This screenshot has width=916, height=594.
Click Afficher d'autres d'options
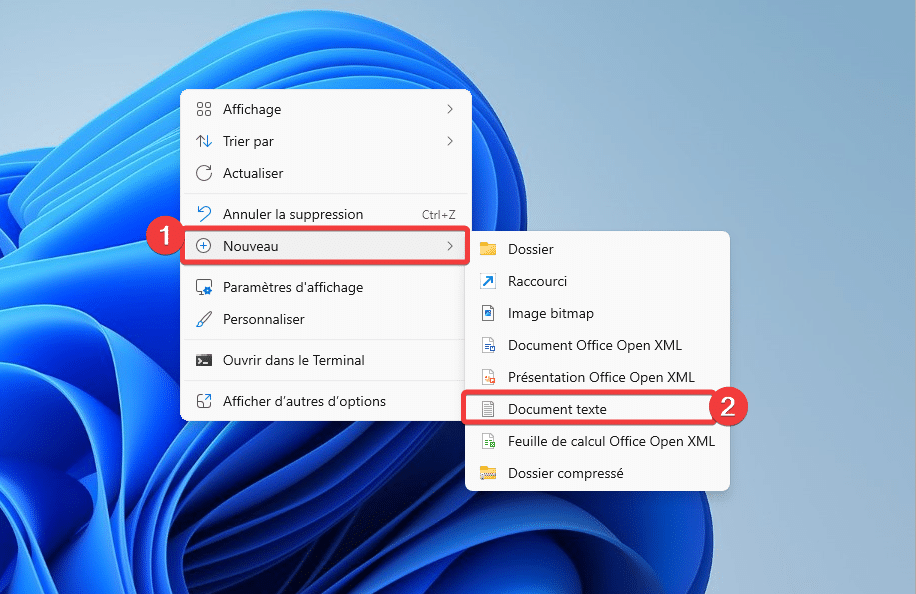click(x=304, y=401)
